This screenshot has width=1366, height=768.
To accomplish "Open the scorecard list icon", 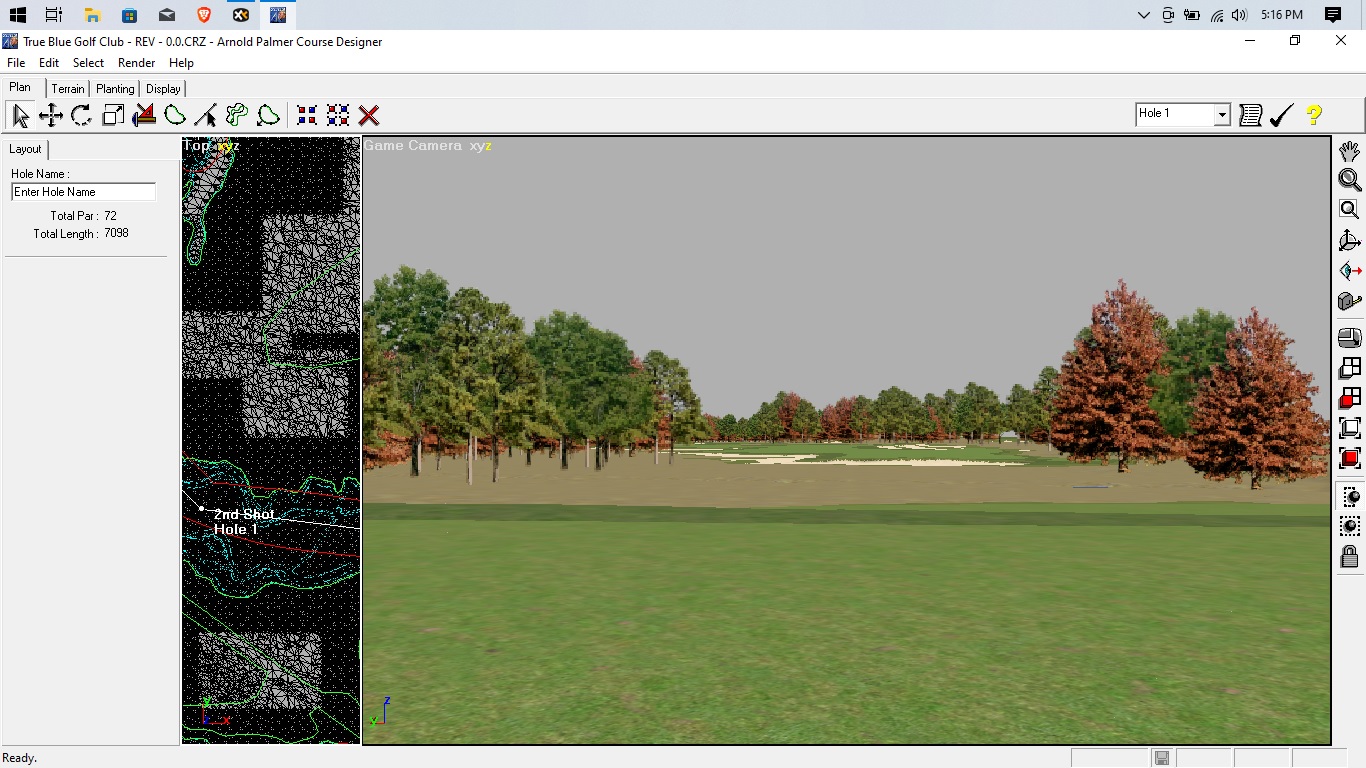I will [x=1250, y=116].
